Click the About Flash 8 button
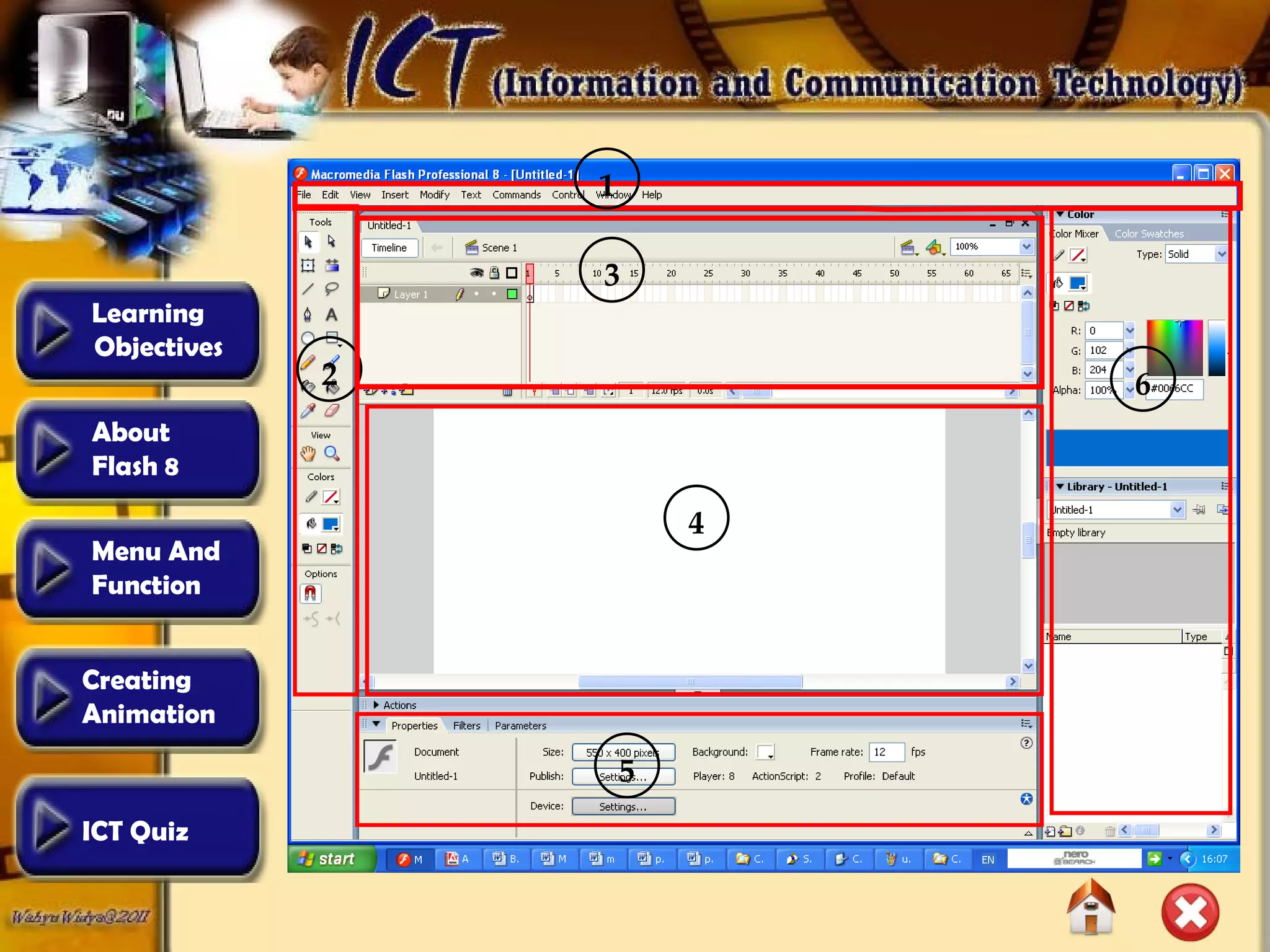The image size is (1270, 952). [x=138, y=449]
